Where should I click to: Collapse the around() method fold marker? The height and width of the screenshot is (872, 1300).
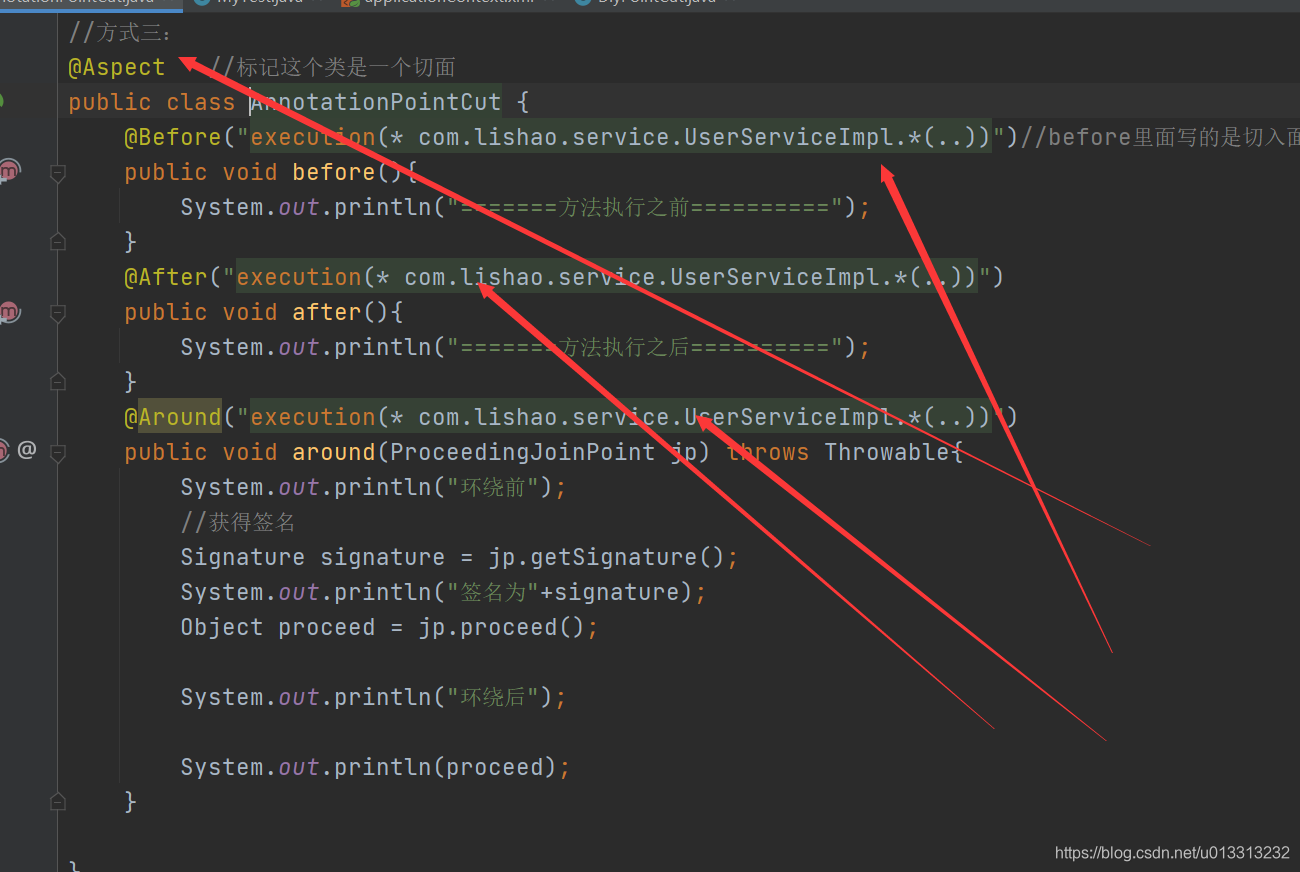pos(57,453)
